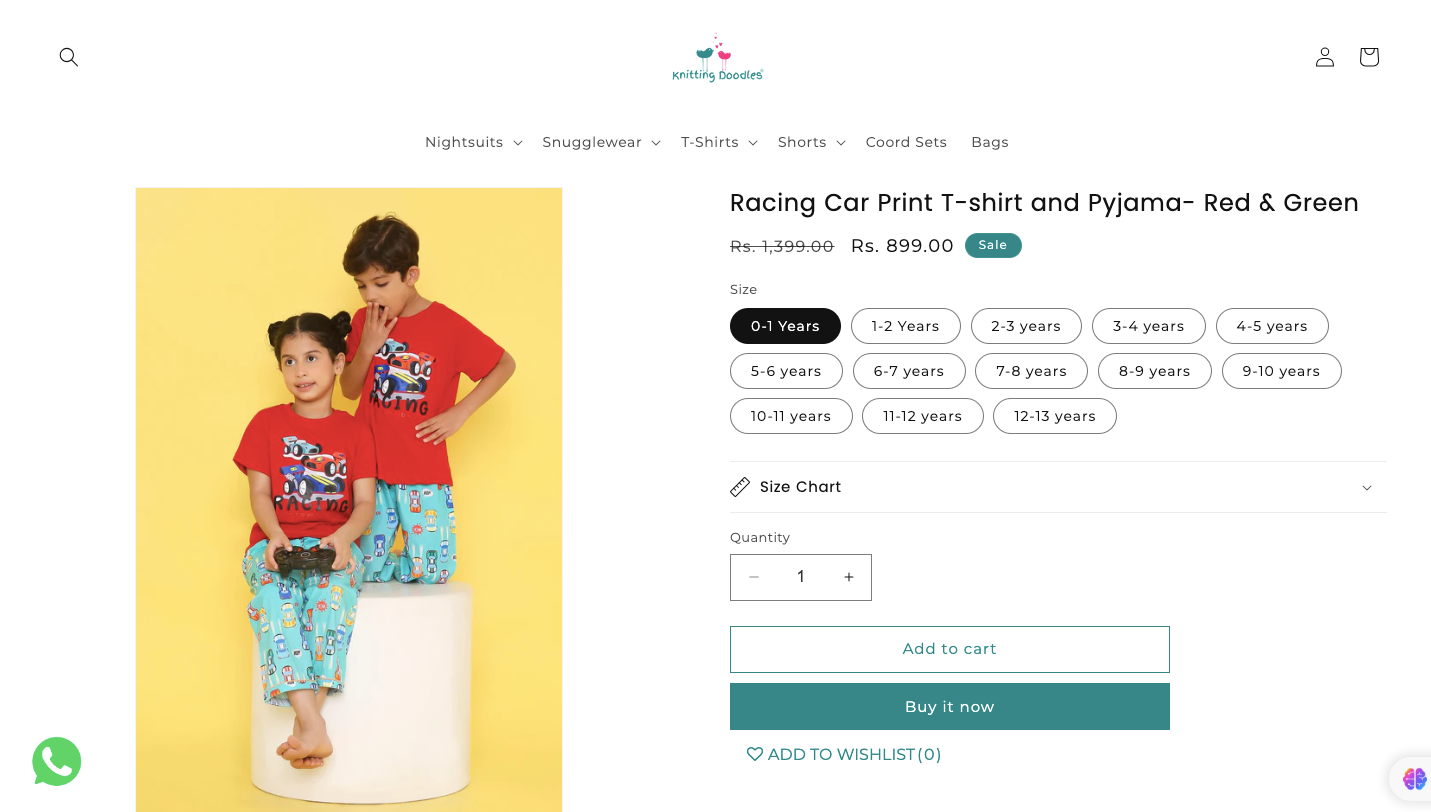
Task: Expand the Size Chart section
Action: (1058, 487)
